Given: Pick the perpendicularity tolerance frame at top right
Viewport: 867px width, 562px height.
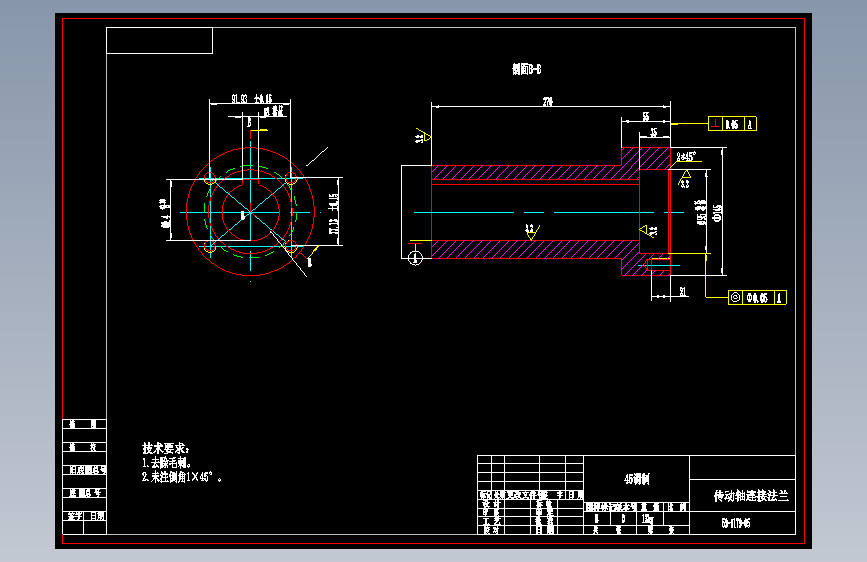Looking at the screenshot, I should coord(732,124).
